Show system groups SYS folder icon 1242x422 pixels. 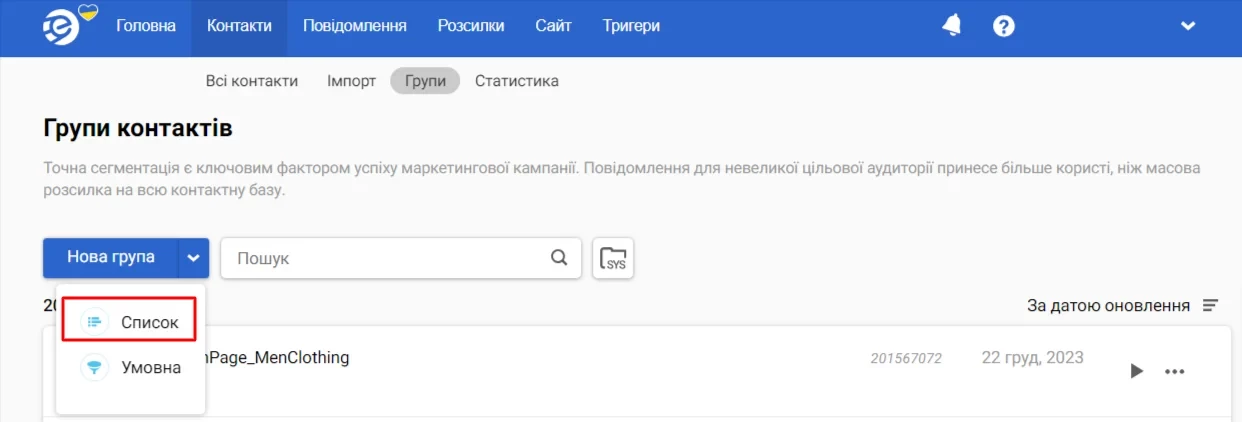click(x=613, y=258)
